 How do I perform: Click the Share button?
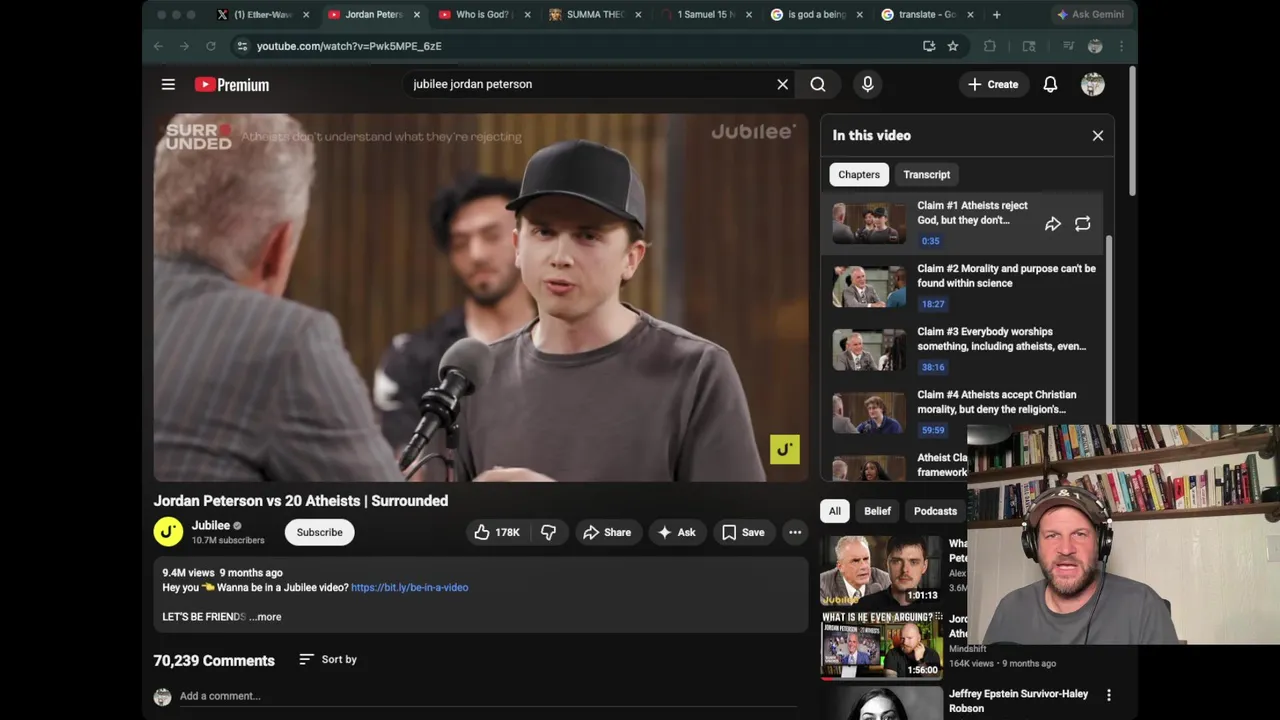point(607,532)
